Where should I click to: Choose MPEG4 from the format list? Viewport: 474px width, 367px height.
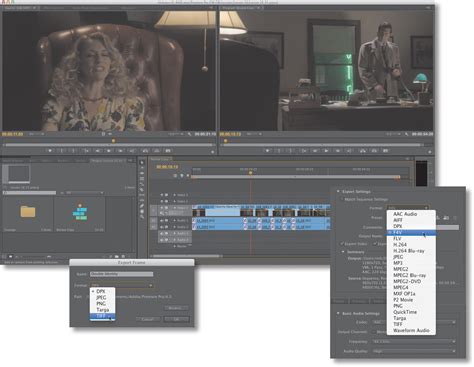tap(411, 287)
